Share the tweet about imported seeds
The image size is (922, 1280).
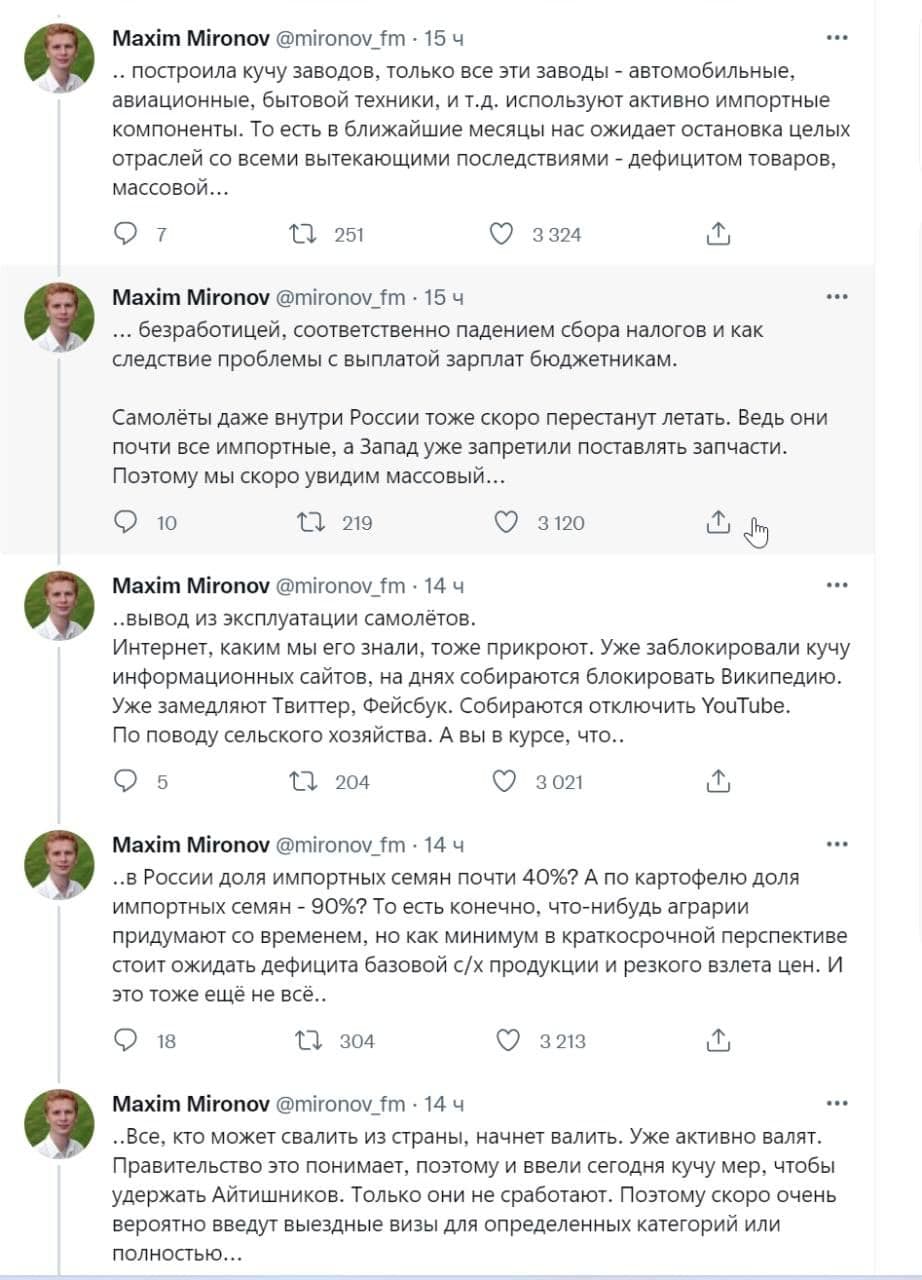click(718, 1040)
